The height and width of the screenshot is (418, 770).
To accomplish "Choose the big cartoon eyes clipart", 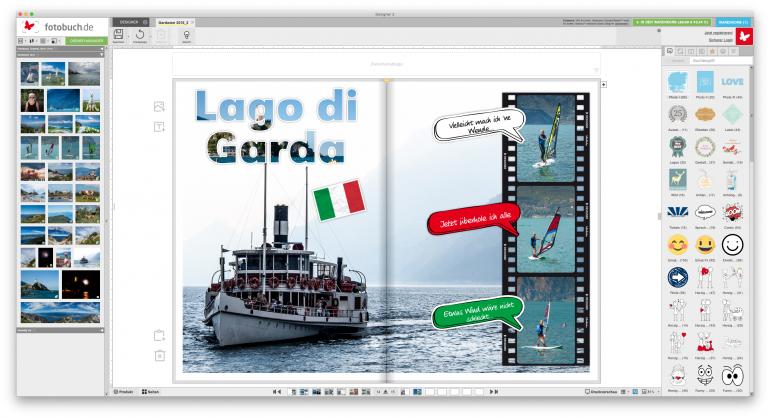I will coord(732,376).
